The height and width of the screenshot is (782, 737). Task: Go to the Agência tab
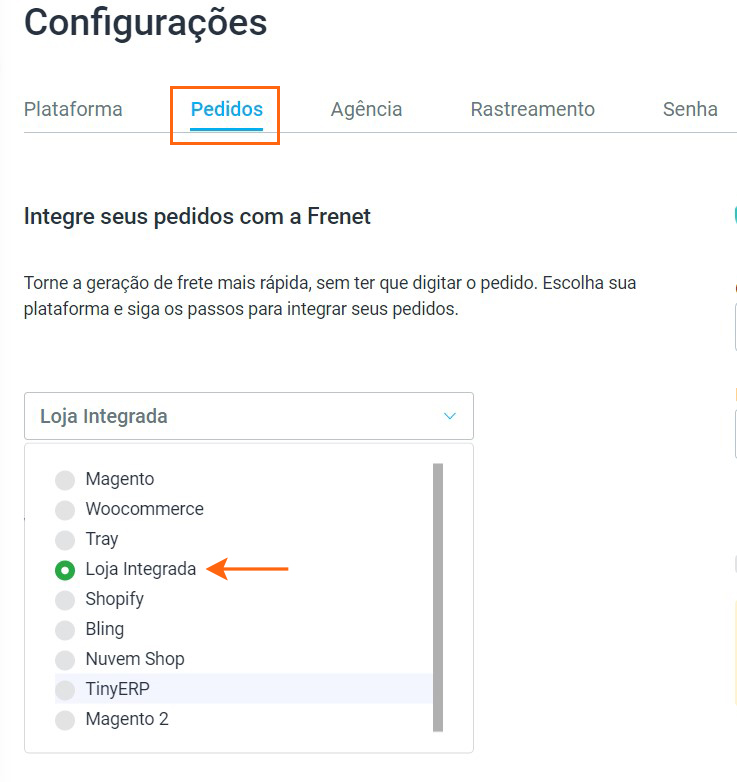(x=366, y=109)
